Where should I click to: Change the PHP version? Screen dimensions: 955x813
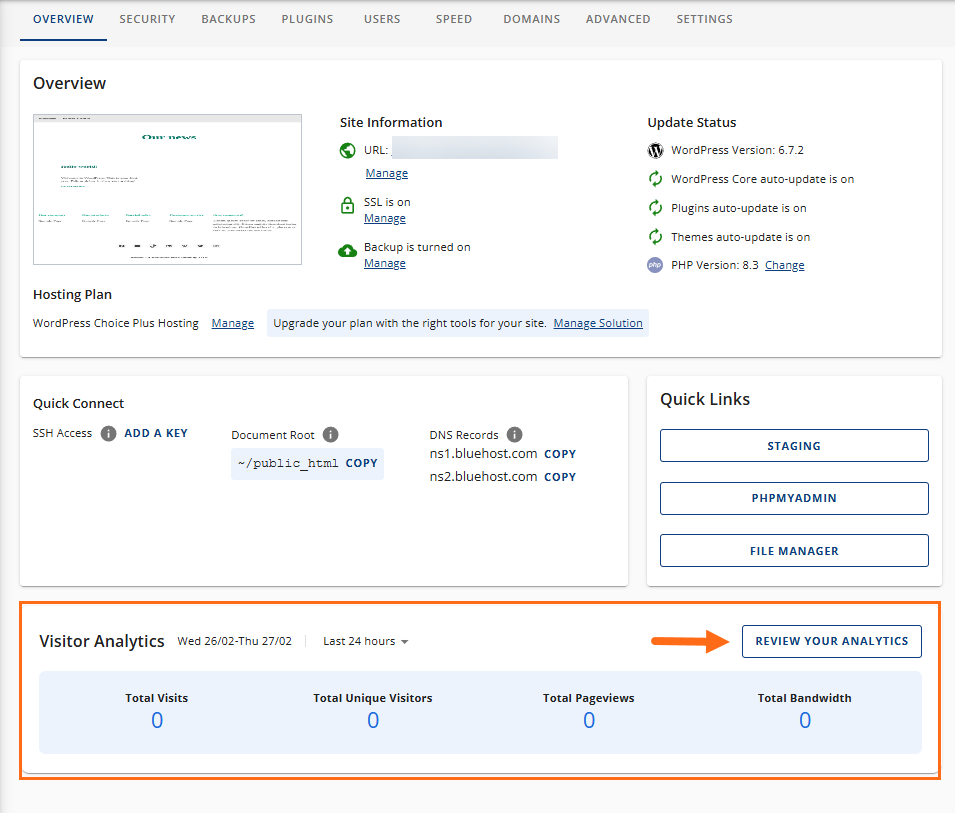click(784, 265)
